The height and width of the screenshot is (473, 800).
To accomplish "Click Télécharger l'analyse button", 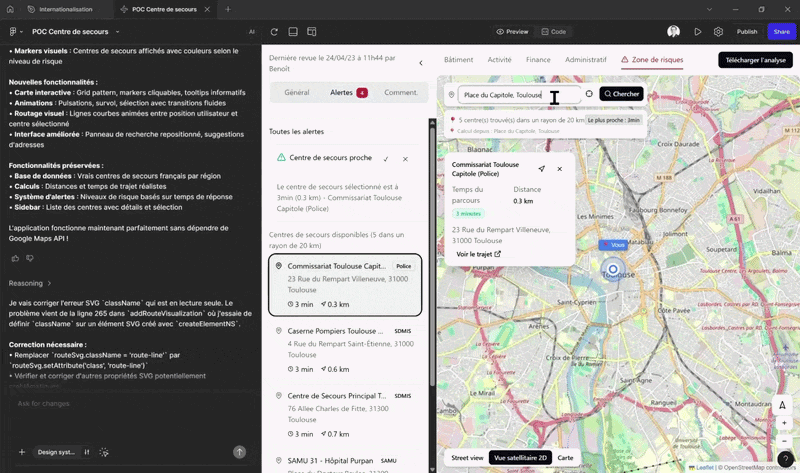I will 756,60.
